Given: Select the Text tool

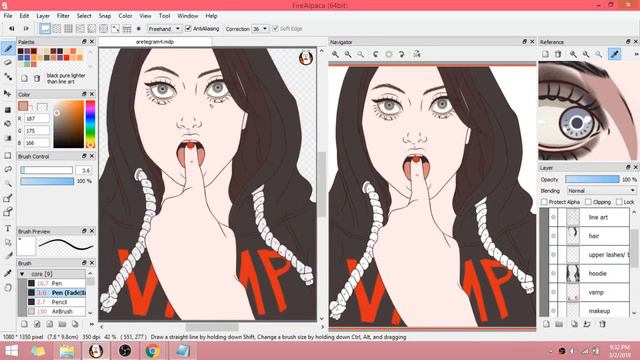Looking at the screenshot, I should pos(8,229).
